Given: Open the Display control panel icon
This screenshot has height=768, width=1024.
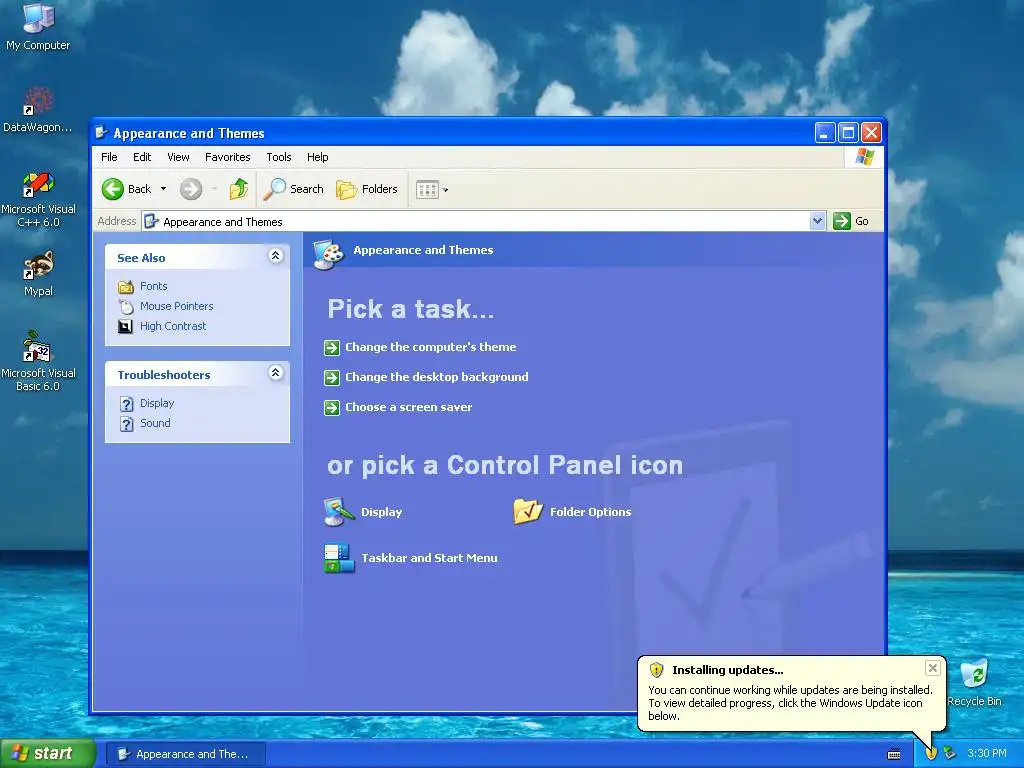Looking at the screenshot, I should pos(363,512).
